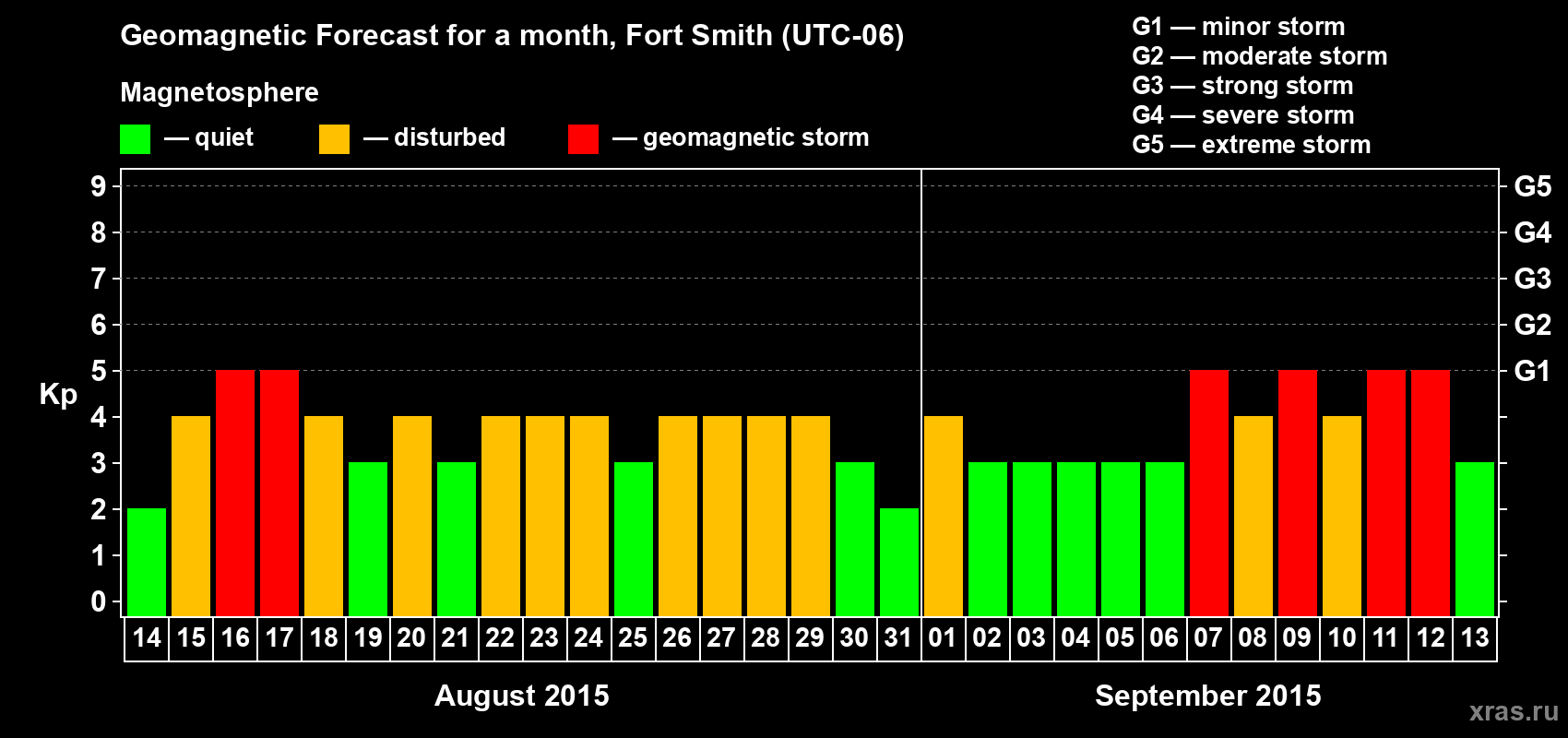Select the red bar for September 09
Image resolution: width=1568 pixels, height=738 pixels.
(1298, 493)
